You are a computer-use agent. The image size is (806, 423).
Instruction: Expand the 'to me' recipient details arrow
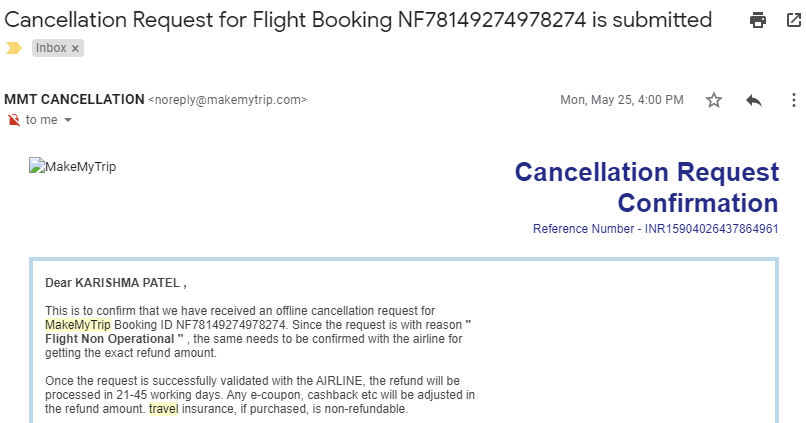68,120
